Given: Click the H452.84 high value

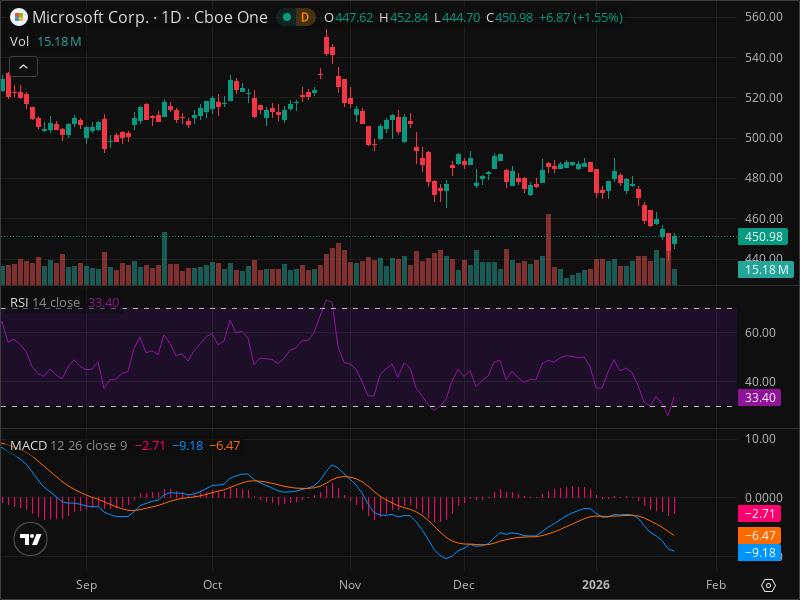Looking at the screenshot, I should [404, 18].
